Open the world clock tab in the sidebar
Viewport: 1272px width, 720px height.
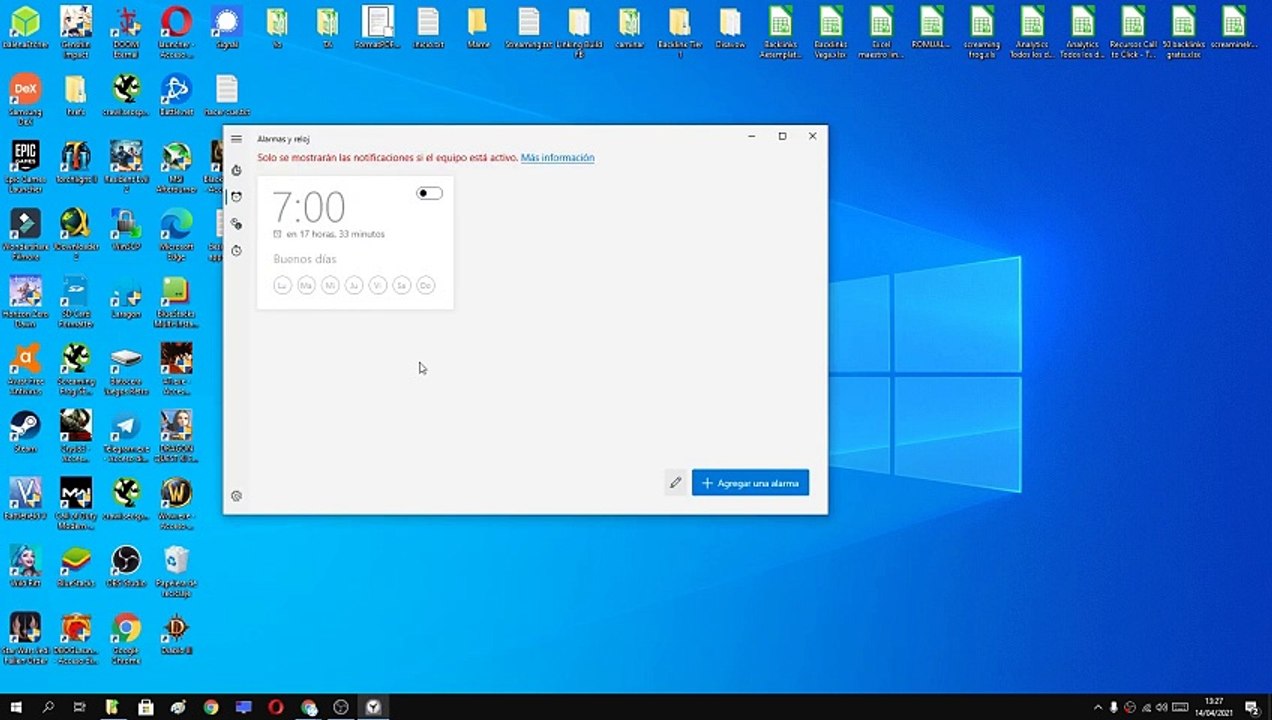236,224
